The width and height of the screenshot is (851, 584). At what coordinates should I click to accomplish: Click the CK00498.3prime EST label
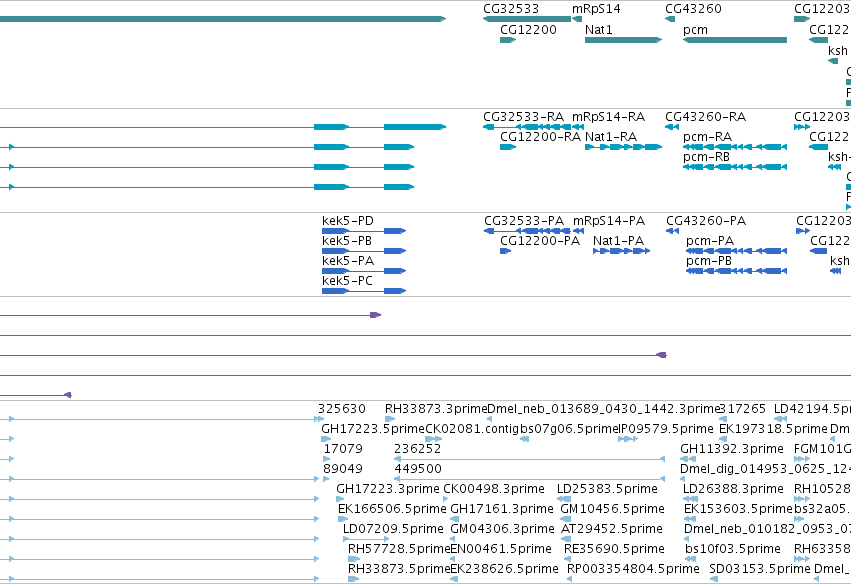494,489
